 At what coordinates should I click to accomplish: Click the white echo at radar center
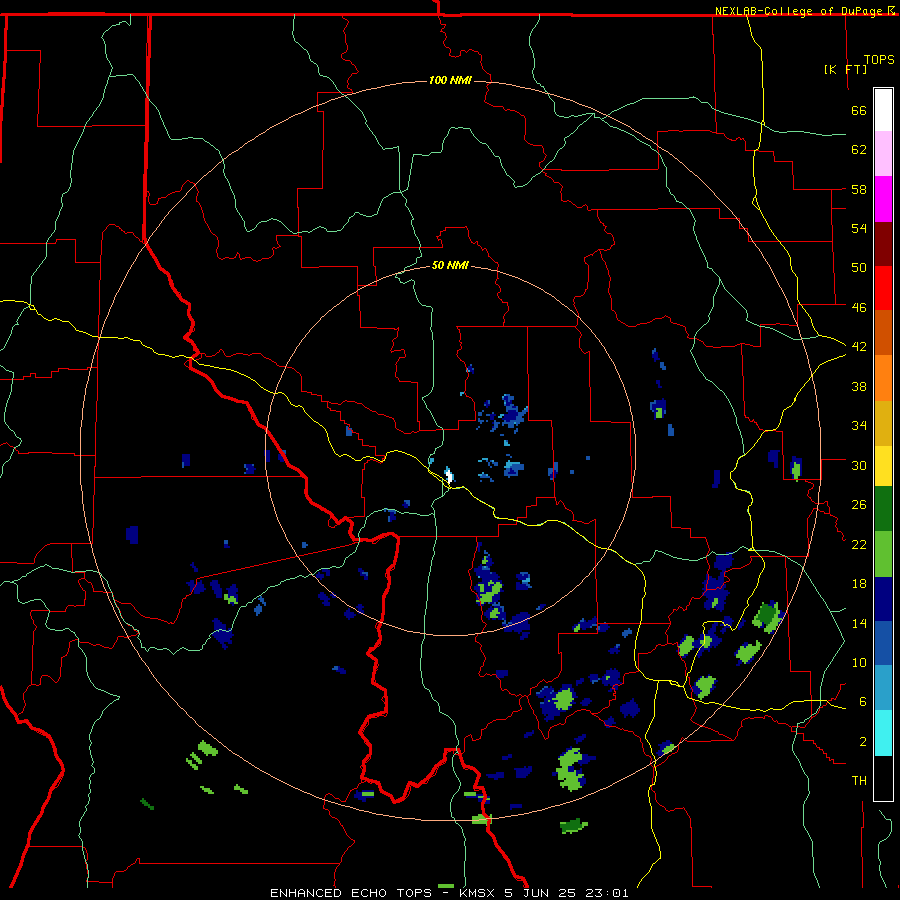point(449,475)
